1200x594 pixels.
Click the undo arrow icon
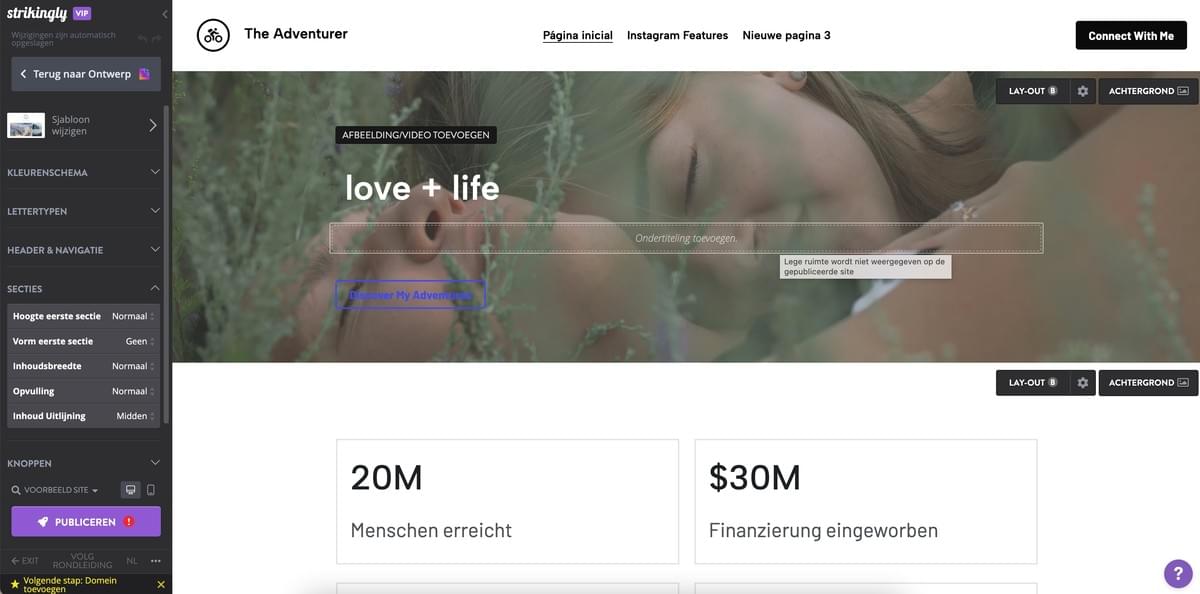pos(142,38)
